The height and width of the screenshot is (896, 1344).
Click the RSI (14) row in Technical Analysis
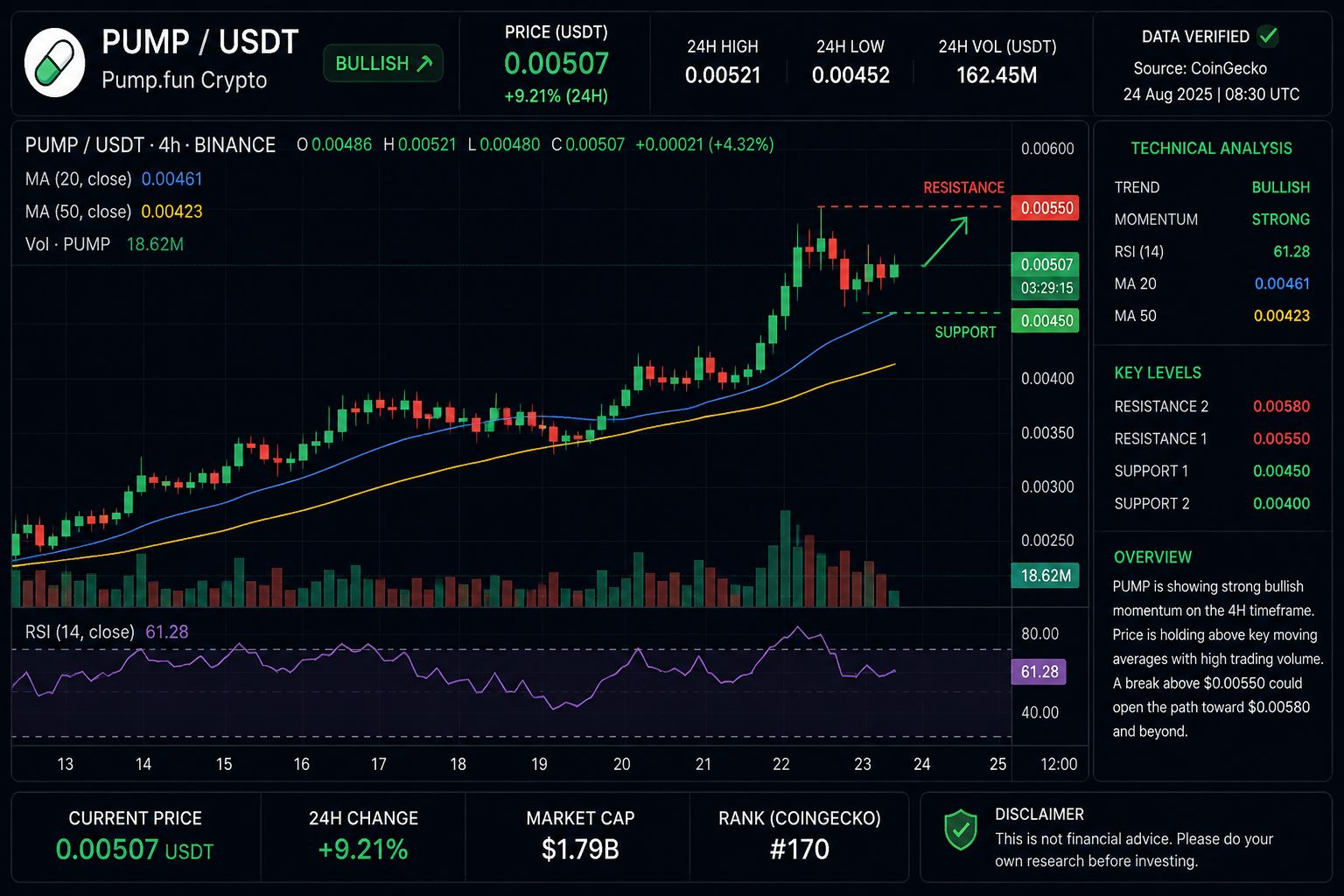pos(1212,252)
